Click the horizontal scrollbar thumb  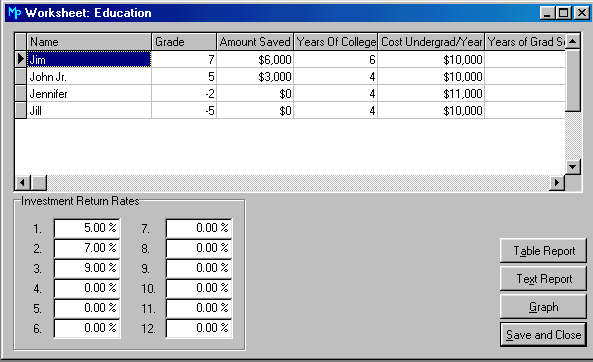point(39,183)
